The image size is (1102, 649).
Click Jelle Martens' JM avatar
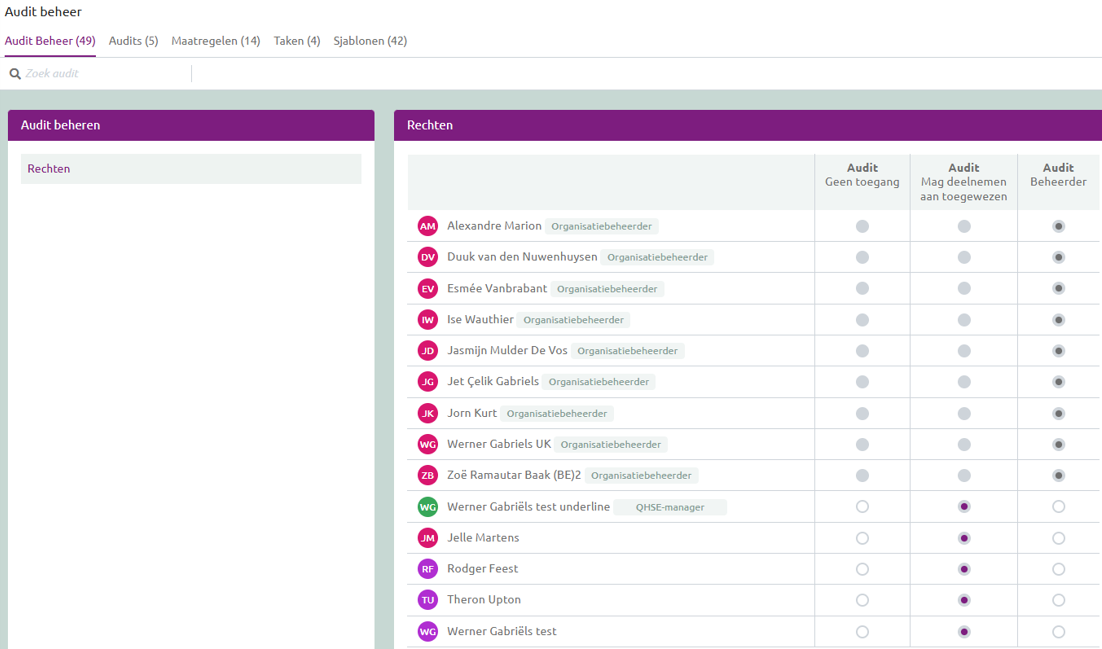(427, 538)
